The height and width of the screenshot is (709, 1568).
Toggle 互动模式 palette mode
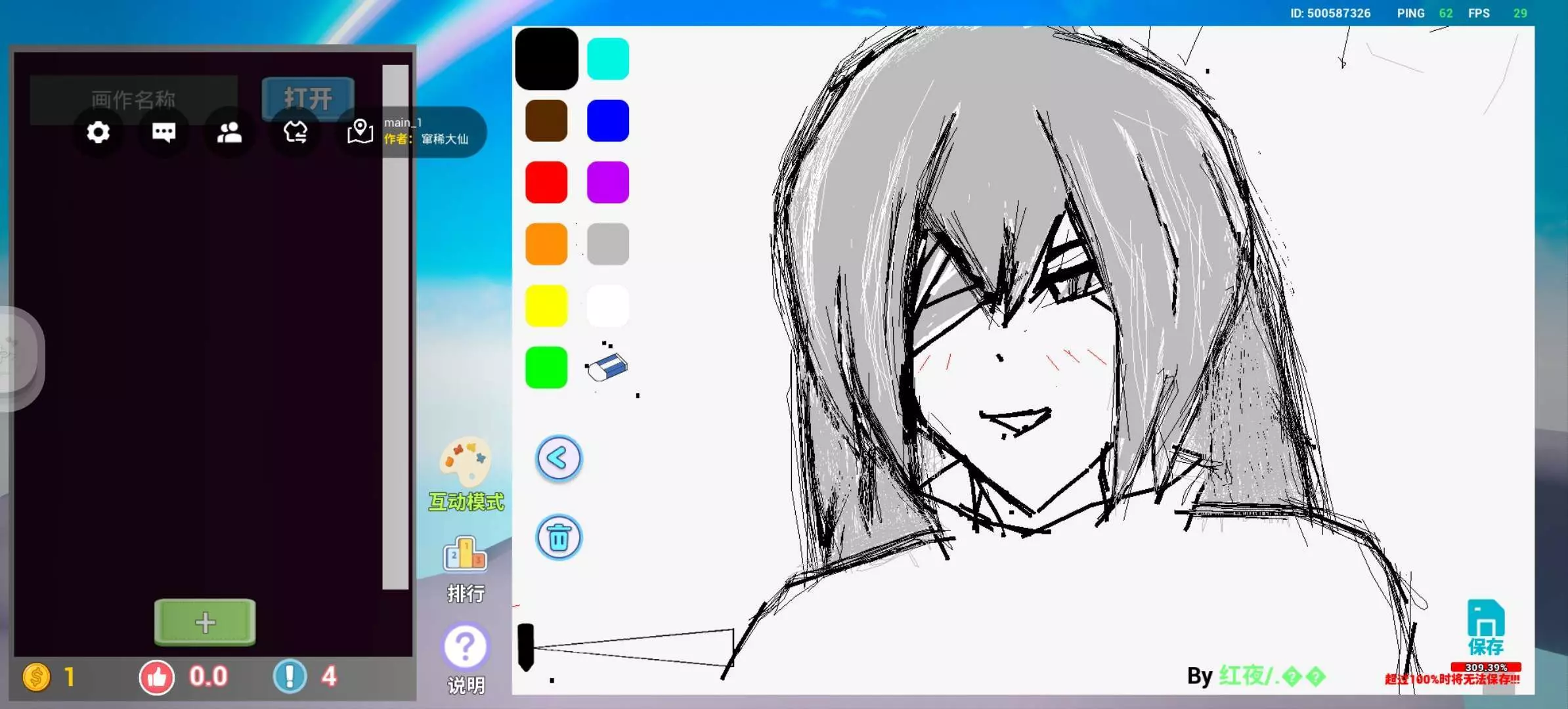click(466, 474)
